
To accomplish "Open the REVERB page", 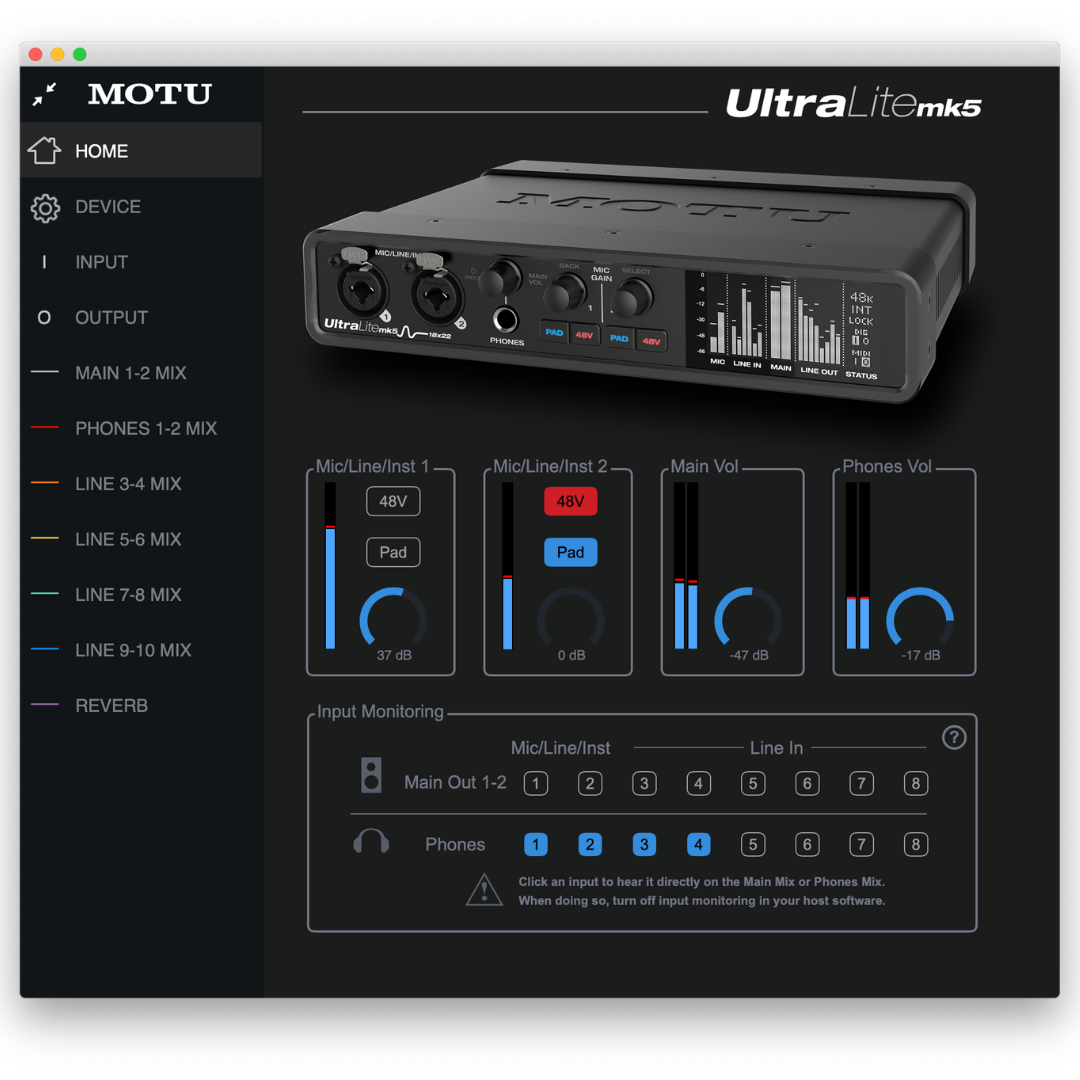I will coord(141,705).
